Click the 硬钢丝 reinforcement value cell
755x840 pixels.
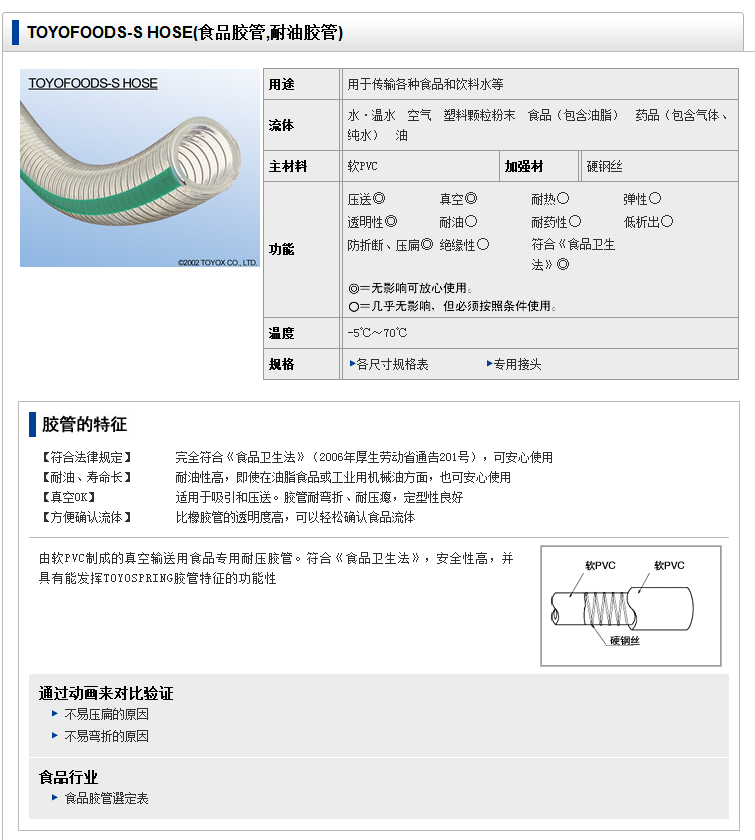point(659,167)
